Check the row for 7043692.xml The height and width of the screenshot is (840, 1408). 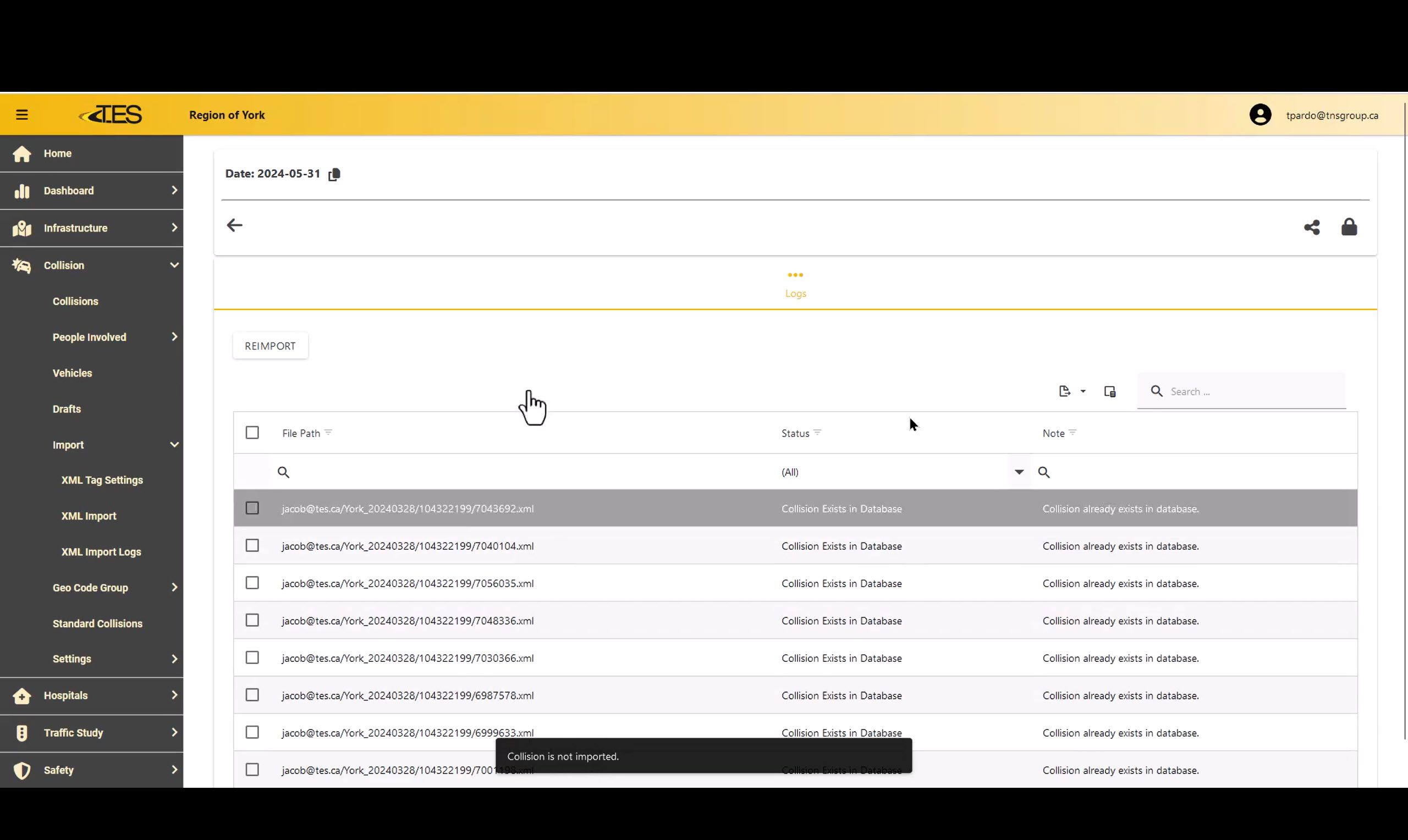pyautogui.click(x=252, y=509)
